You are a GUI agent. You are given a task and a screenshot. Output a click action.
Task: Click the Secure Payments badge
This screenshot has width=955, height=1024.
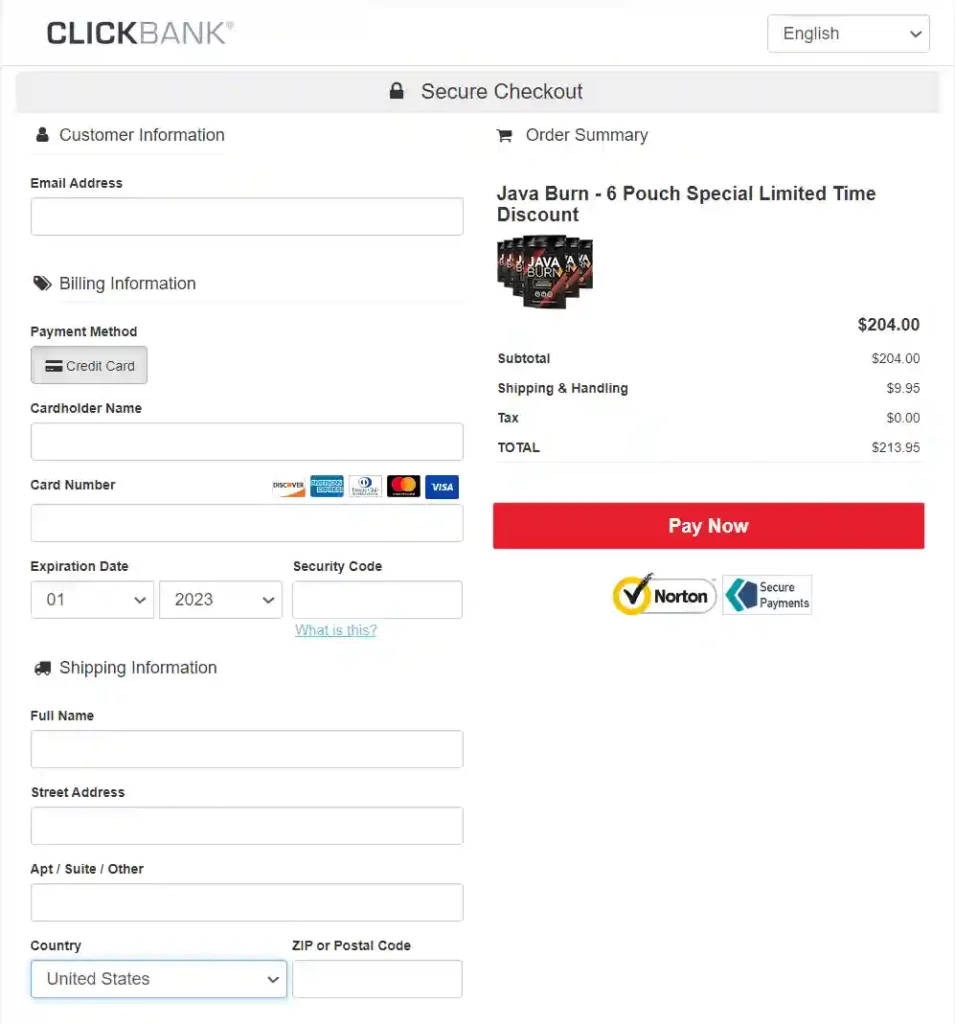767,595
